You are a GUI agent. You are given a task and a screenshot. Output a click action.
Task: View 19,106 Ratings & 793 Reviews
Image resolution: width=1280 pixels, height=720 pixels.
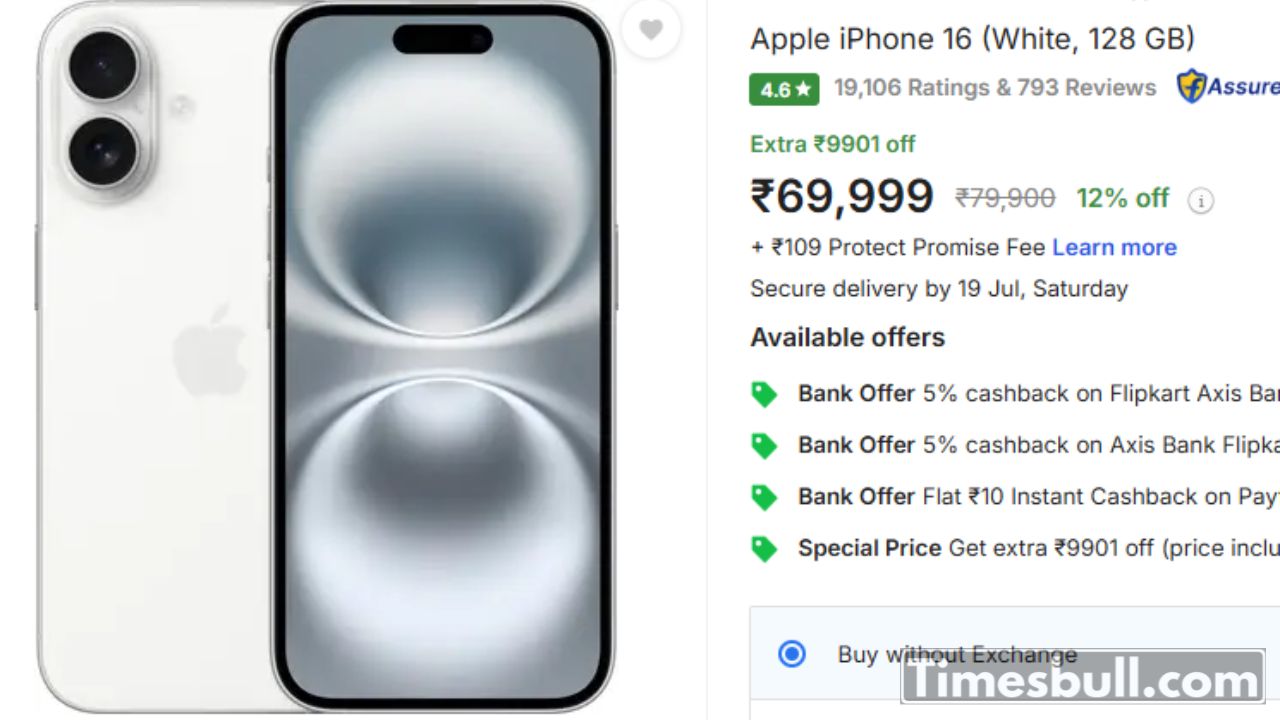click(x=995, y=88)
